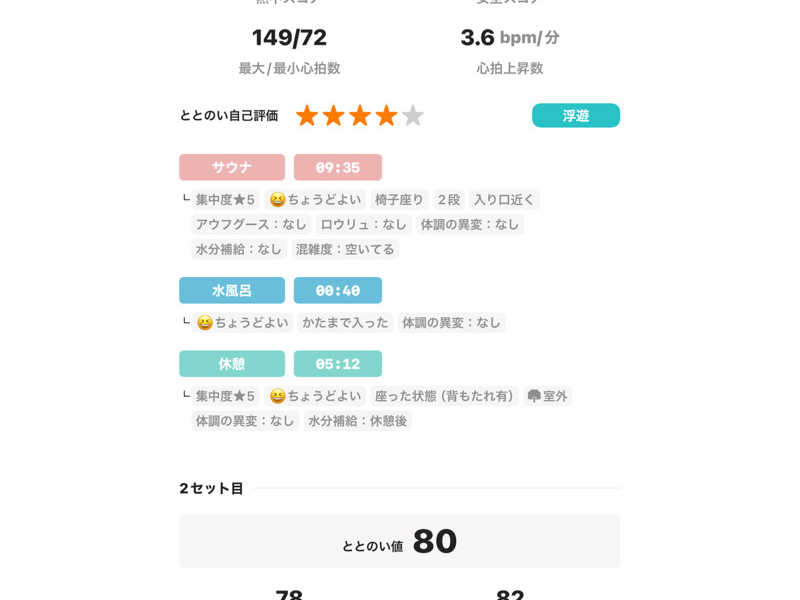Click the ととのい値 80 score panel

click(x=400, y=541)
